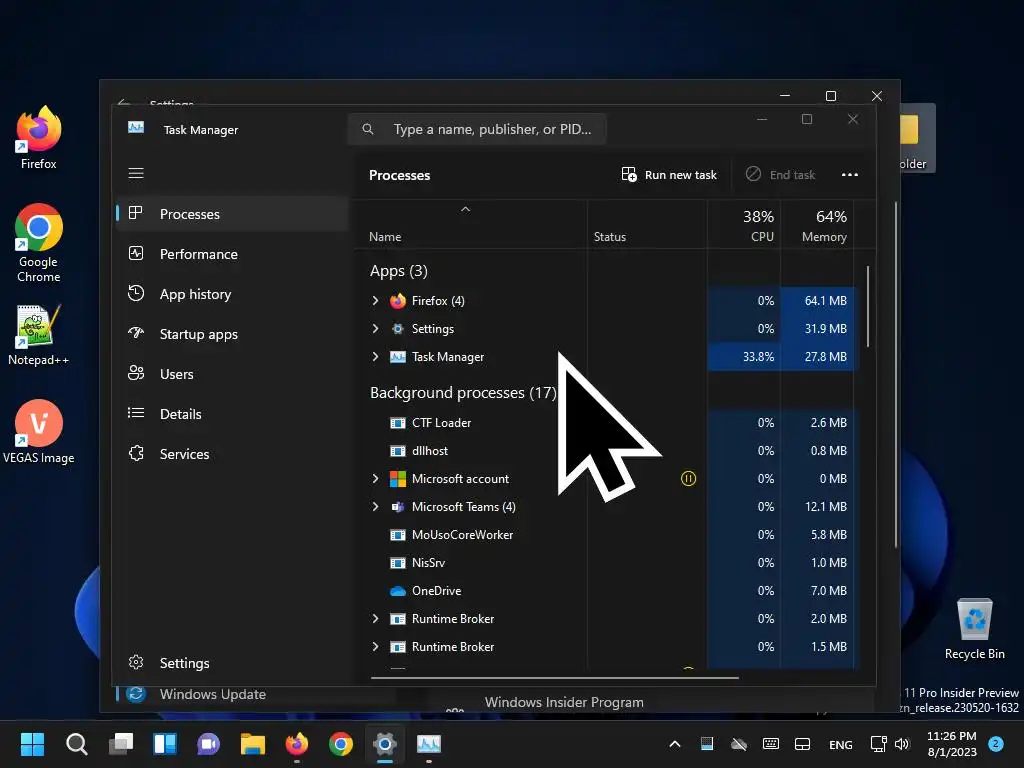Click the Apps (3) group heading
This screenshot has height=768, width=1024.
pos(398,270)
